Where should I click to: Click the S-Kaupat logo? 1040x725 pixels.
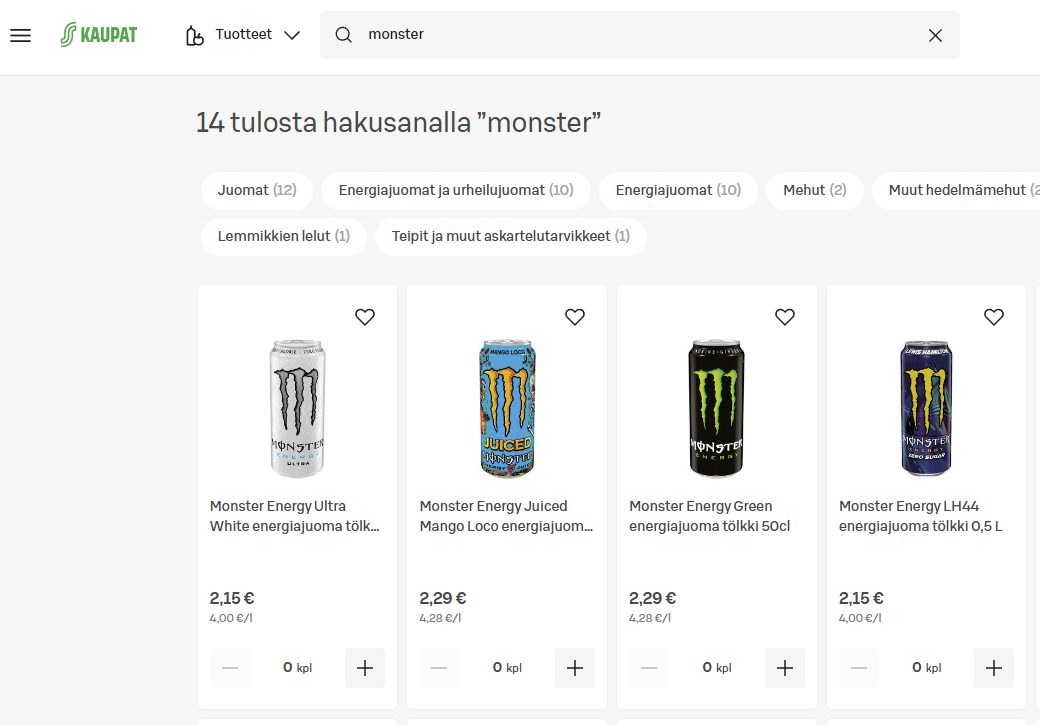[98, 36]
